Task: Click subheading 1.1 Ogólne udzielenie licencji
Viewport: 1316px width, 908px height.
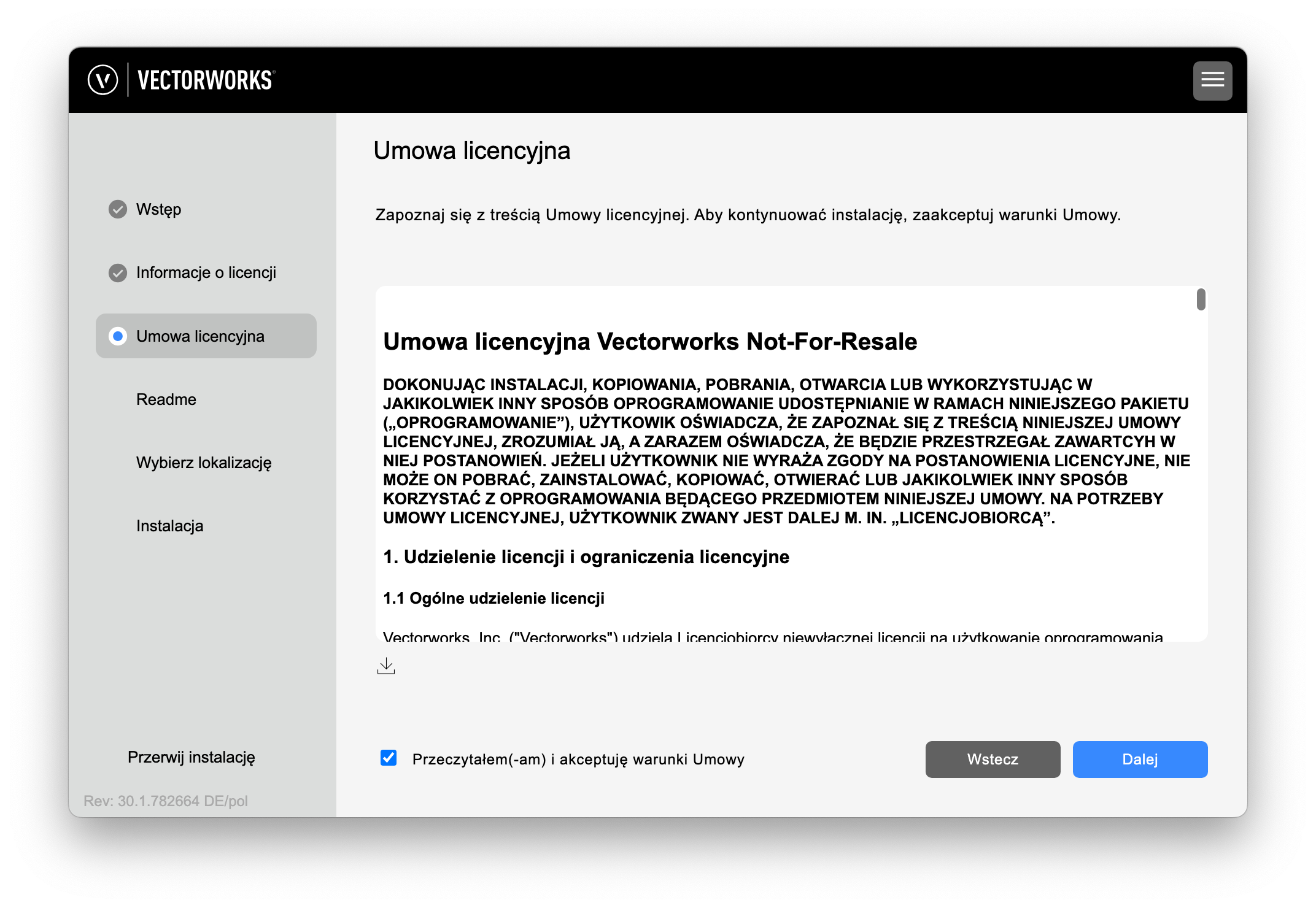Action: coord(493,598)
